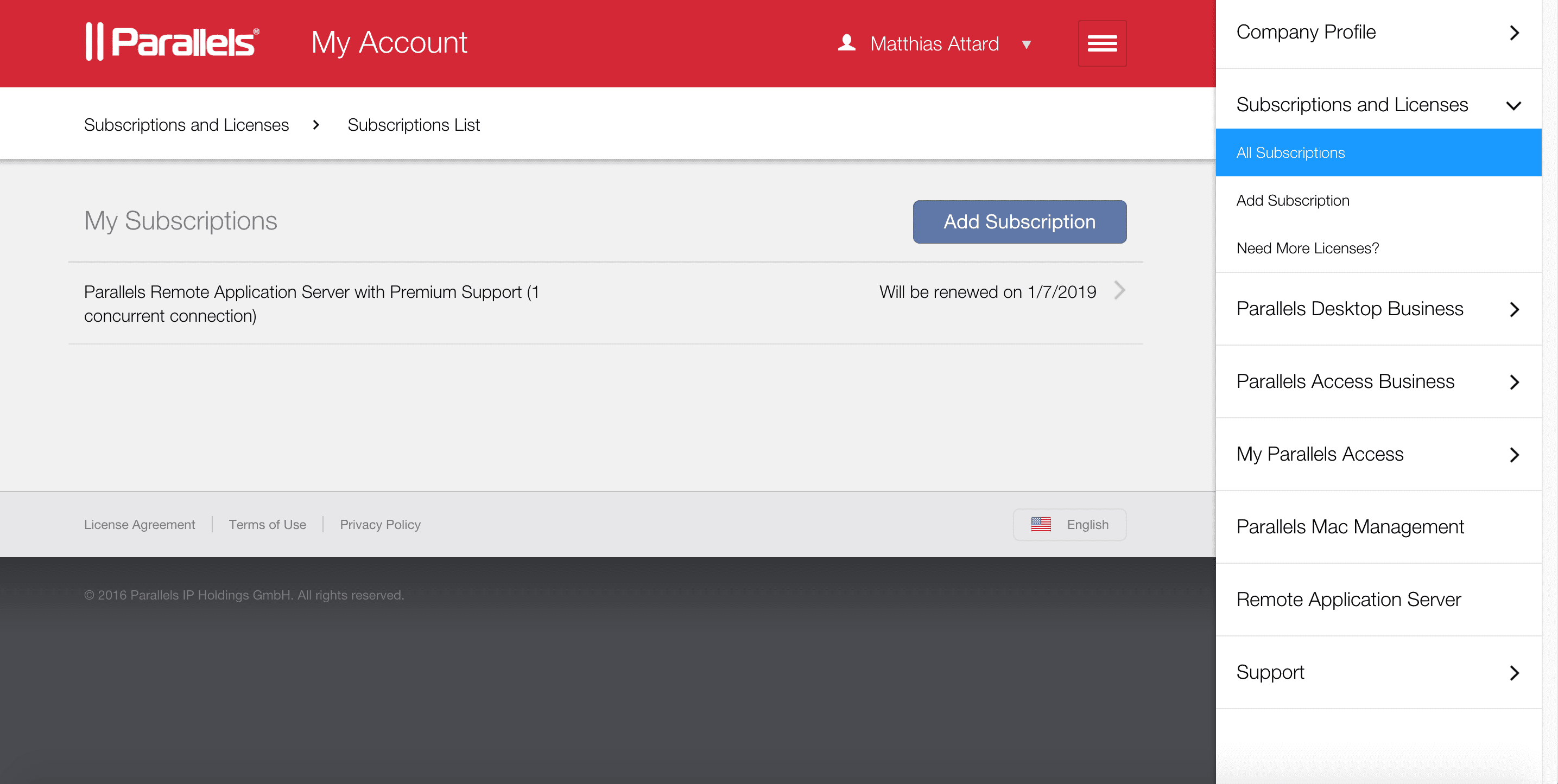The image size is (1558, 784).
Task: Expand Company Profile chevron arrow
Action: coord(1514,33)
